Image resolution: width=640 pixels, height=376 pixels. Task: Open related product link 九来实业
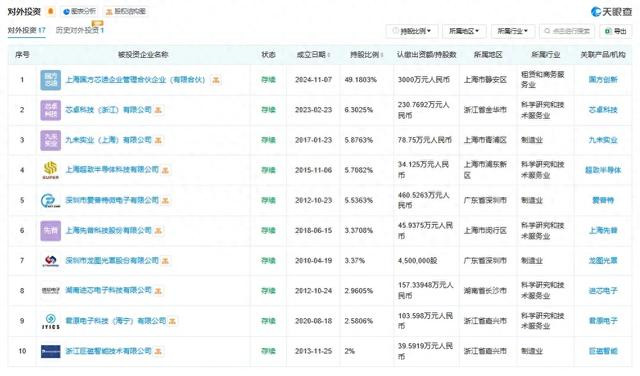[x=603, y=140]
